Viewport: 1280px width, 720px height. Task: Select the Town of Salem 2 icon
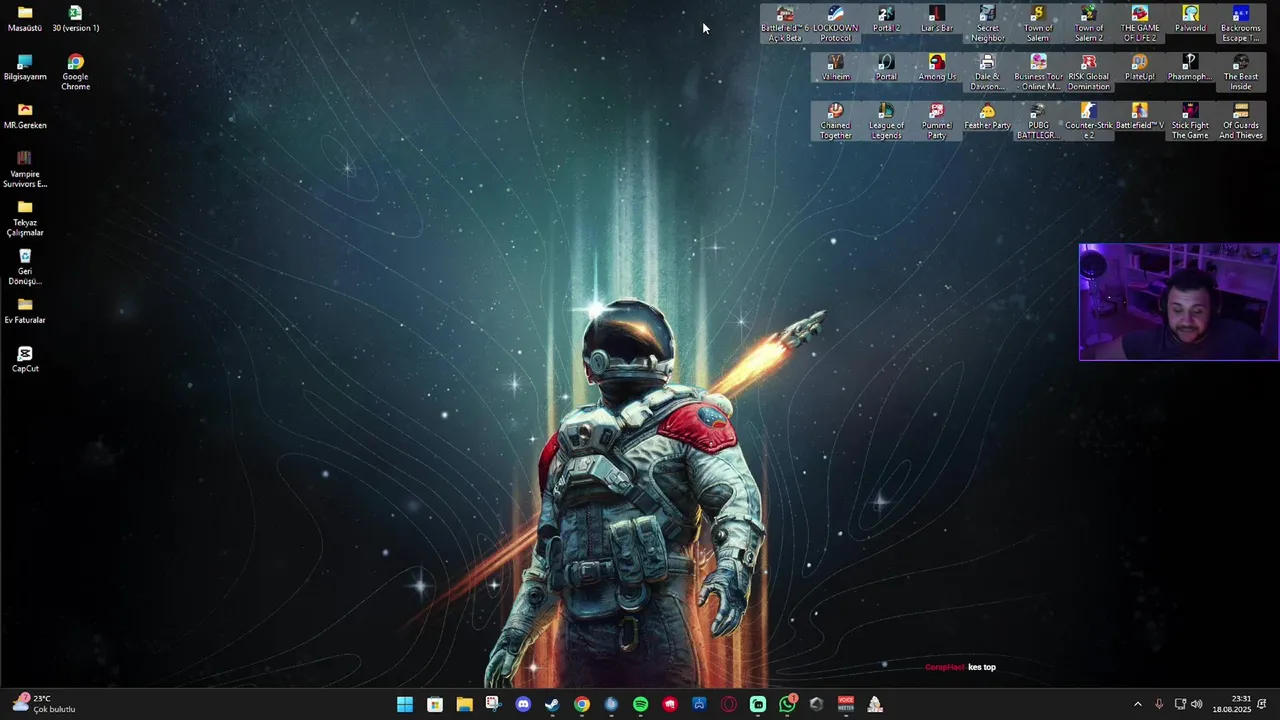1089,24
